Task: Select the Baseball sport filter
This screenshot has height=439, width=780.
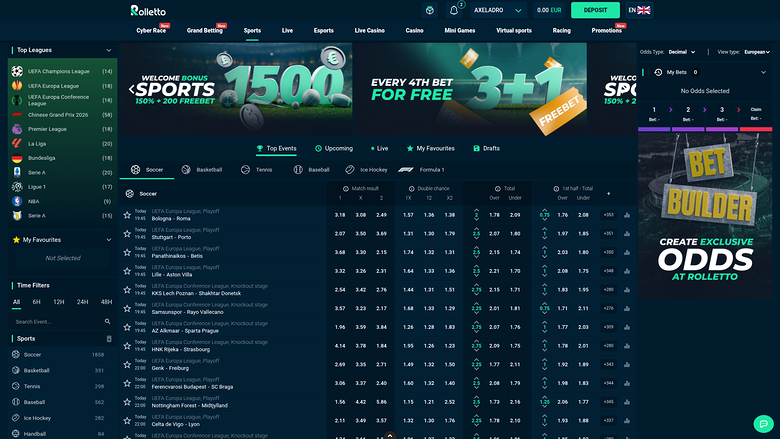Action: tap(311, 170)
